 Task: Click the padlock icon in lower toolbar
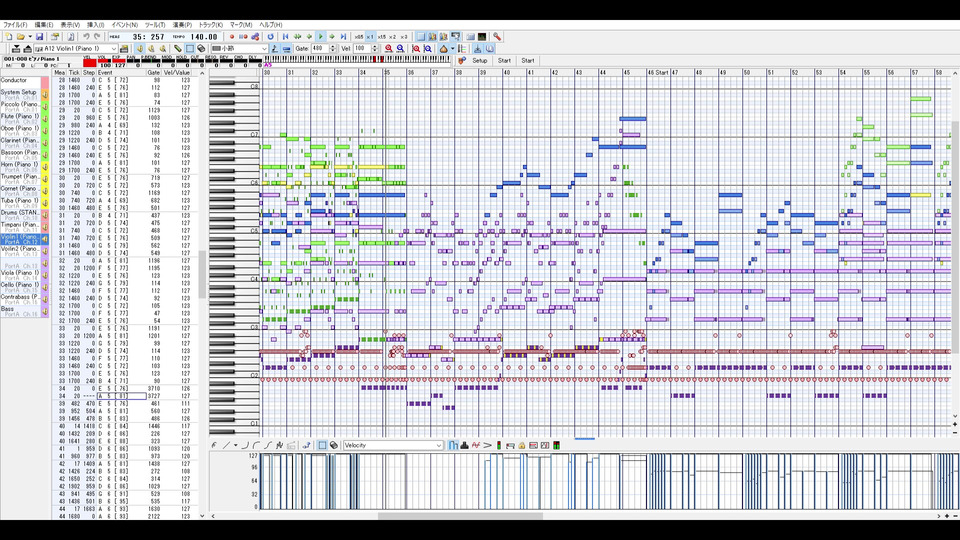(522, 445)
